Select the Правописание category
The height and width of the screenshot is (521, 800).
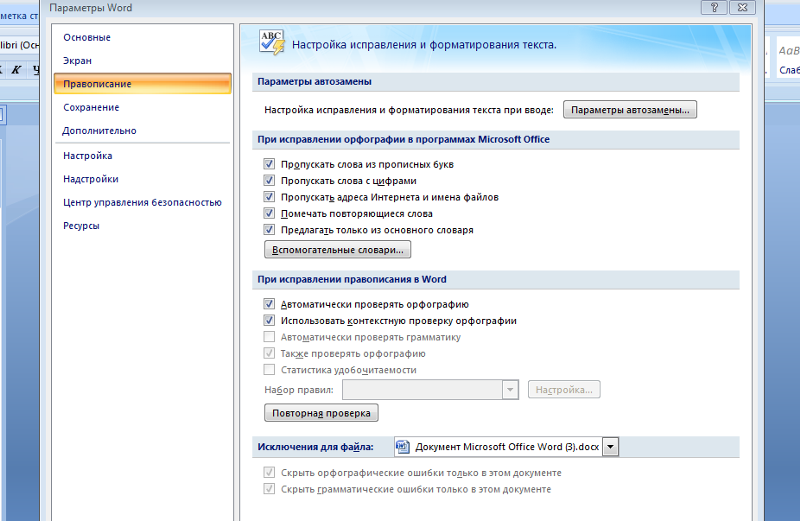click(142, 84)
